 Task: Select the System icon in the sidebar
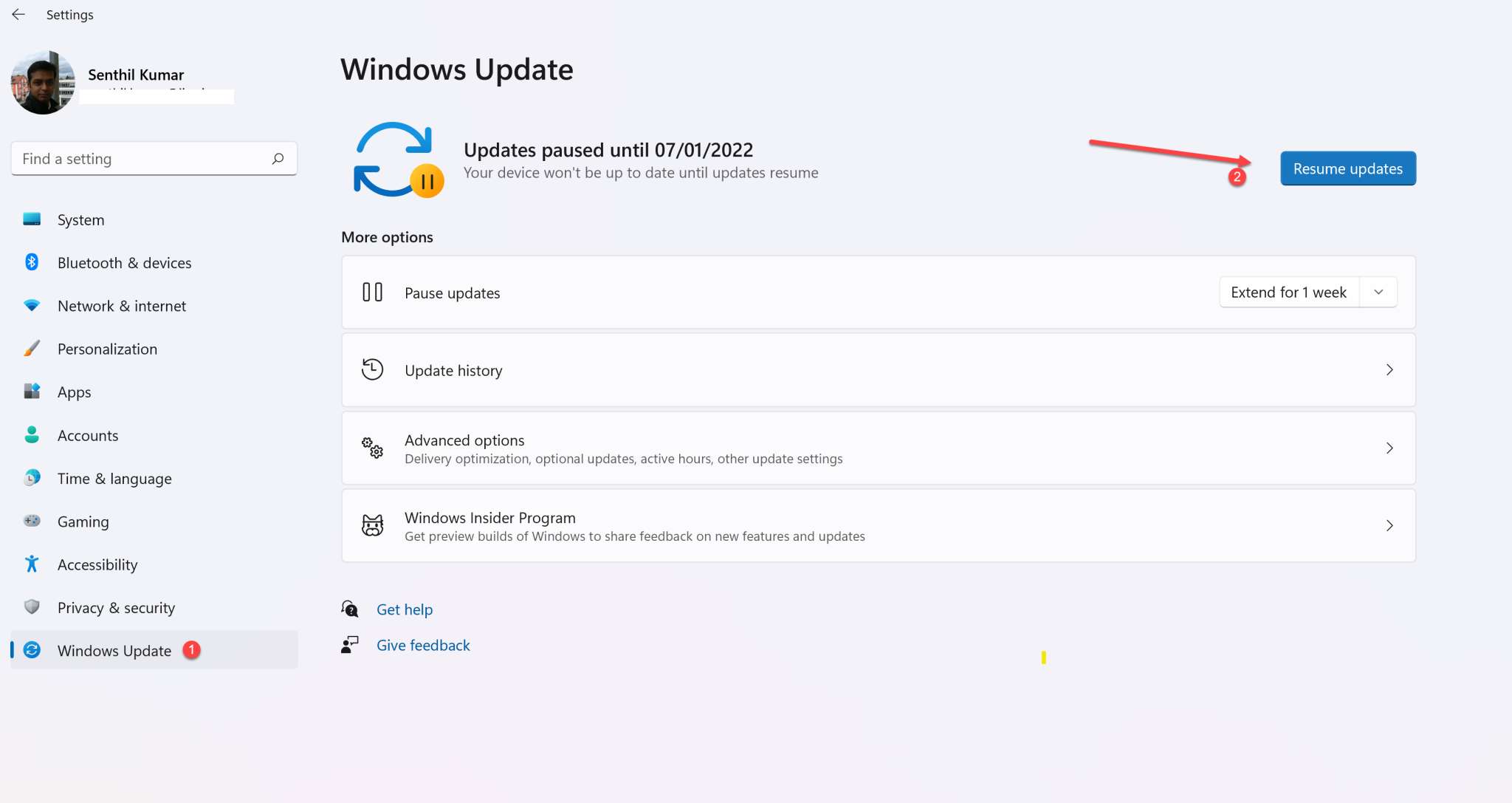[32, 219]
